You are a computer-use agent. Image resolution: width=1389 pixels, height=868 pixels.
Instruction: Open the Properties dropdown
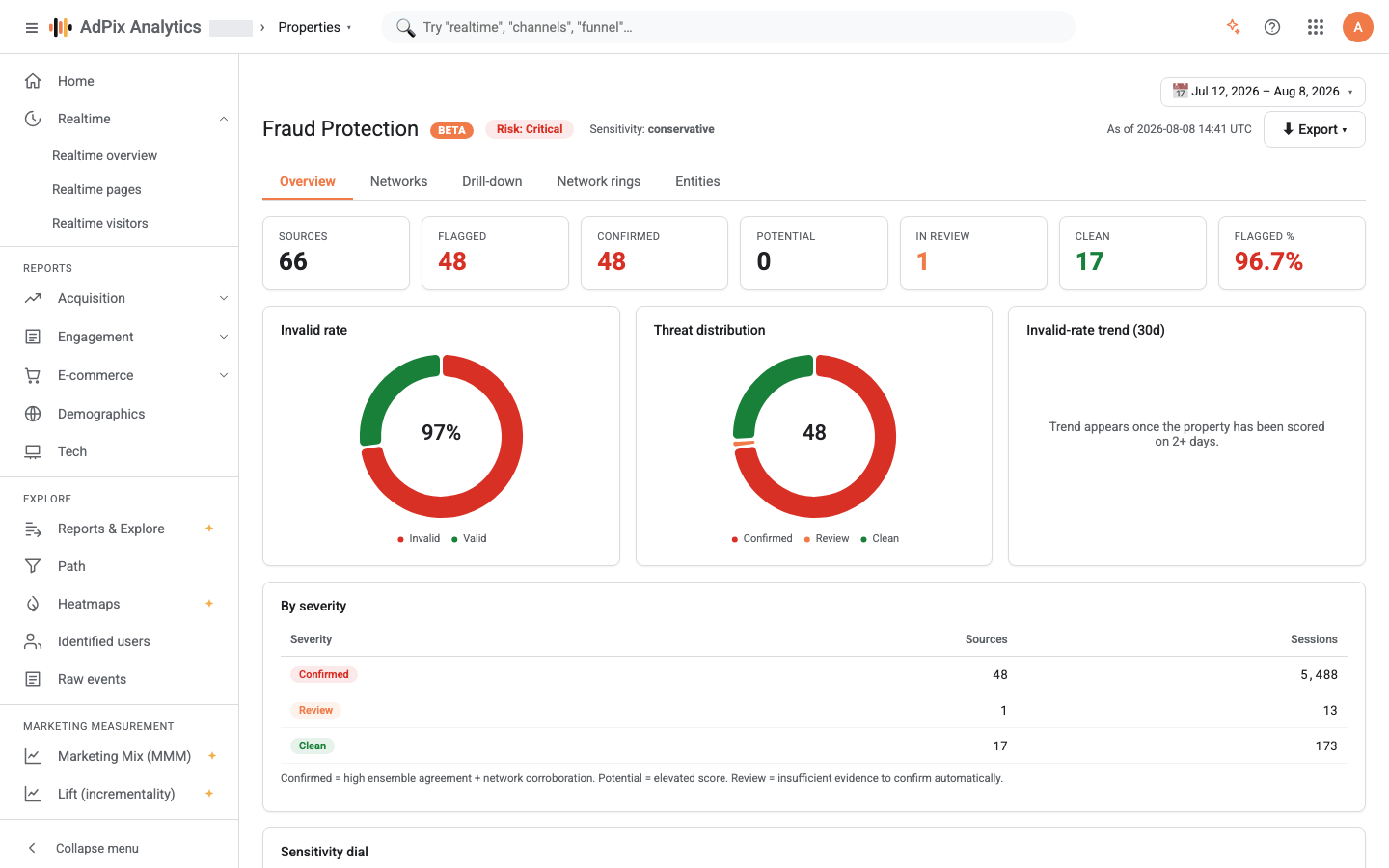pos(314,27)
